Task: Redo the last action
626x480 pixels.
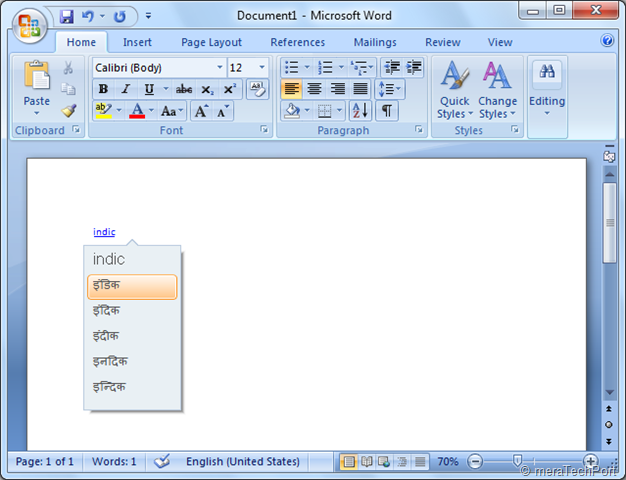Action: 120,16
